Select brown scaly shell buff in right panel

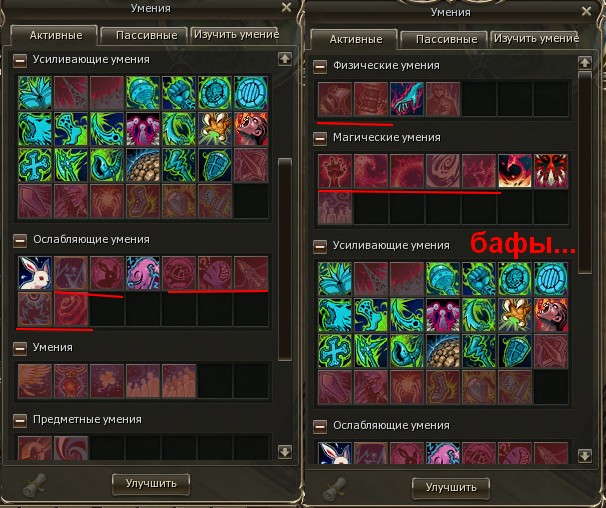tap(443, 351)
